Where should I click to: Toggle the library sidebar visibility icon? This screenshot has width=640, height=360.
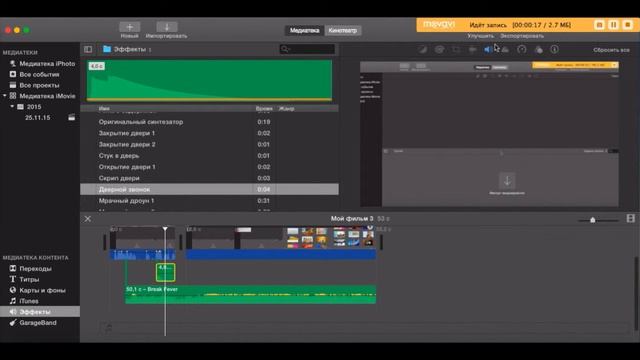(x=88, y=49)
